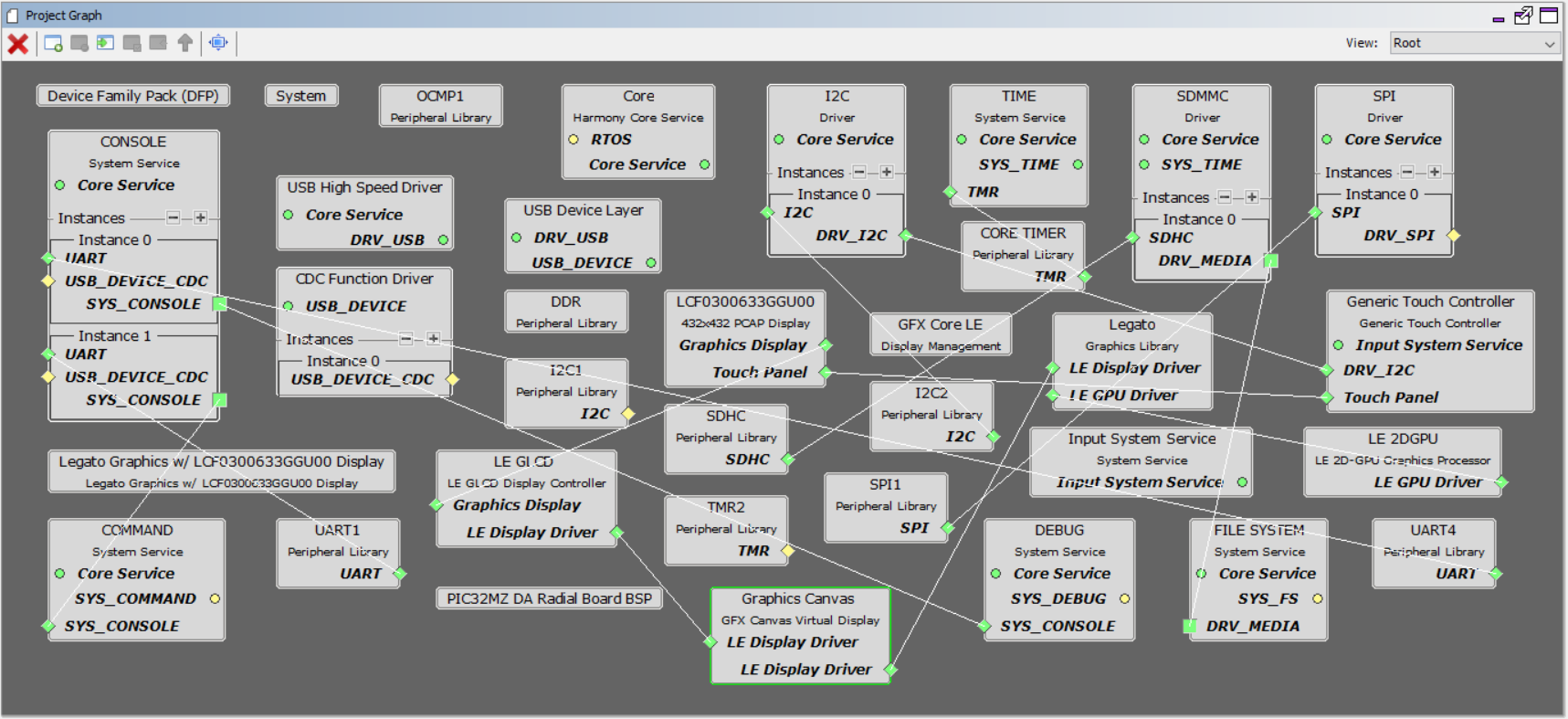
Task: Click DRV_USB output circle on USB High Speed Driver
Action: coord(443,240)
